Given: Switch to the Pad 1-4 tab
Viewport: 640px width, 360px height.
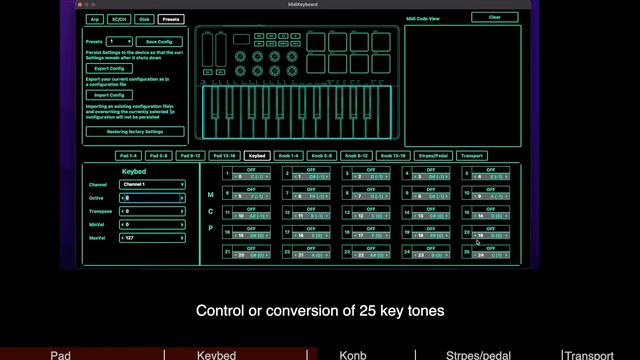Looking at the screenshot, I should click(128, 156).
